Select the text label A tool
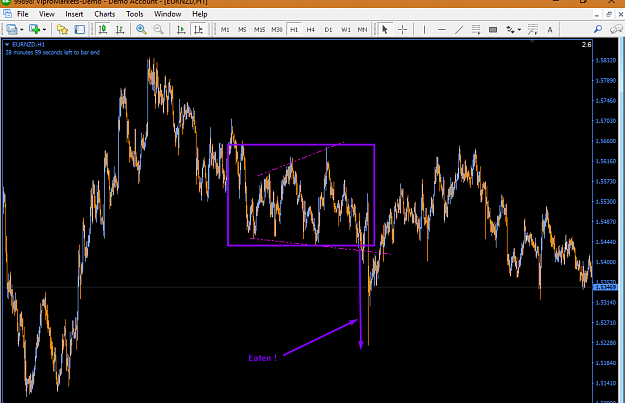The height and width of the screenshot is (403, 625). pyautogui.click(x=550, y=29)
